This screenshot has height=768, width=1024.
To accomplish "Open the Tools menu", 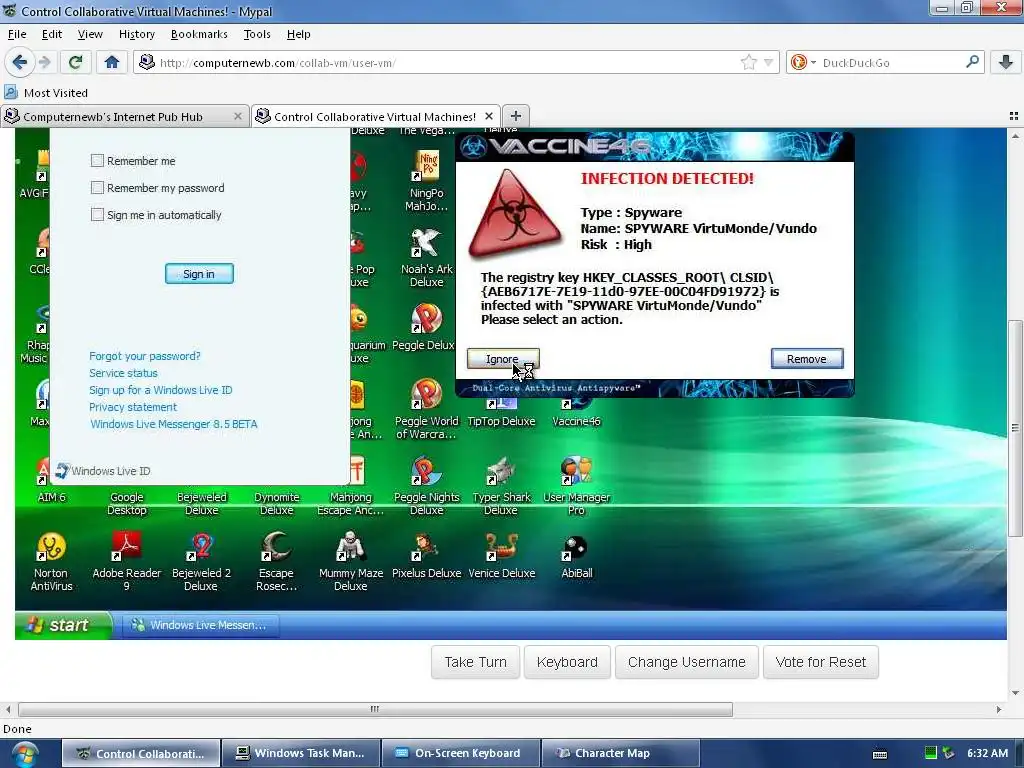I will (257, 34).
